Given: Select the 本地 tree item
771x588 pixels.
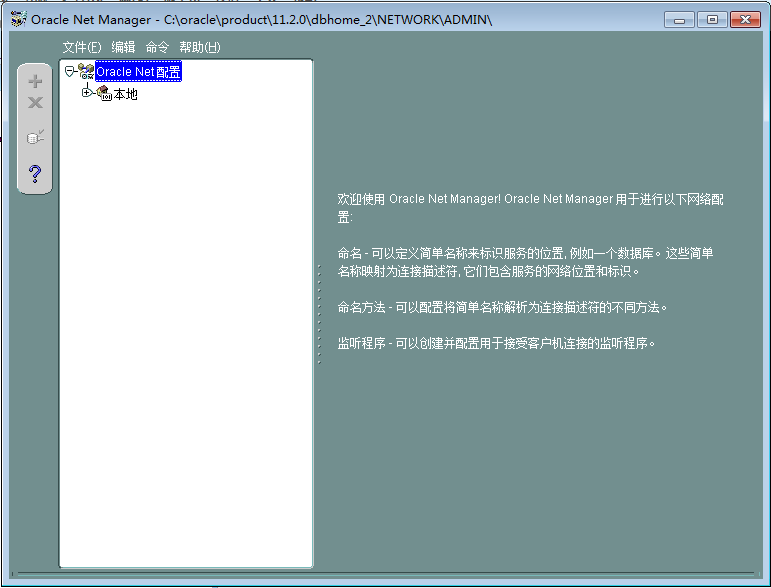Looking at the screenshot, I should [x=125, y=94].
